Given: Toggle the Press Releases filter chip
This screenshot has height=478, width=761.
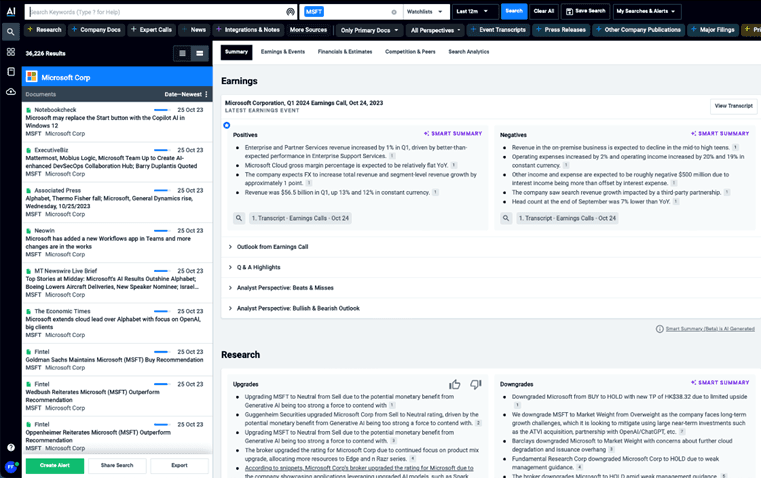Looking at the screenshot, I should point(561,30).
